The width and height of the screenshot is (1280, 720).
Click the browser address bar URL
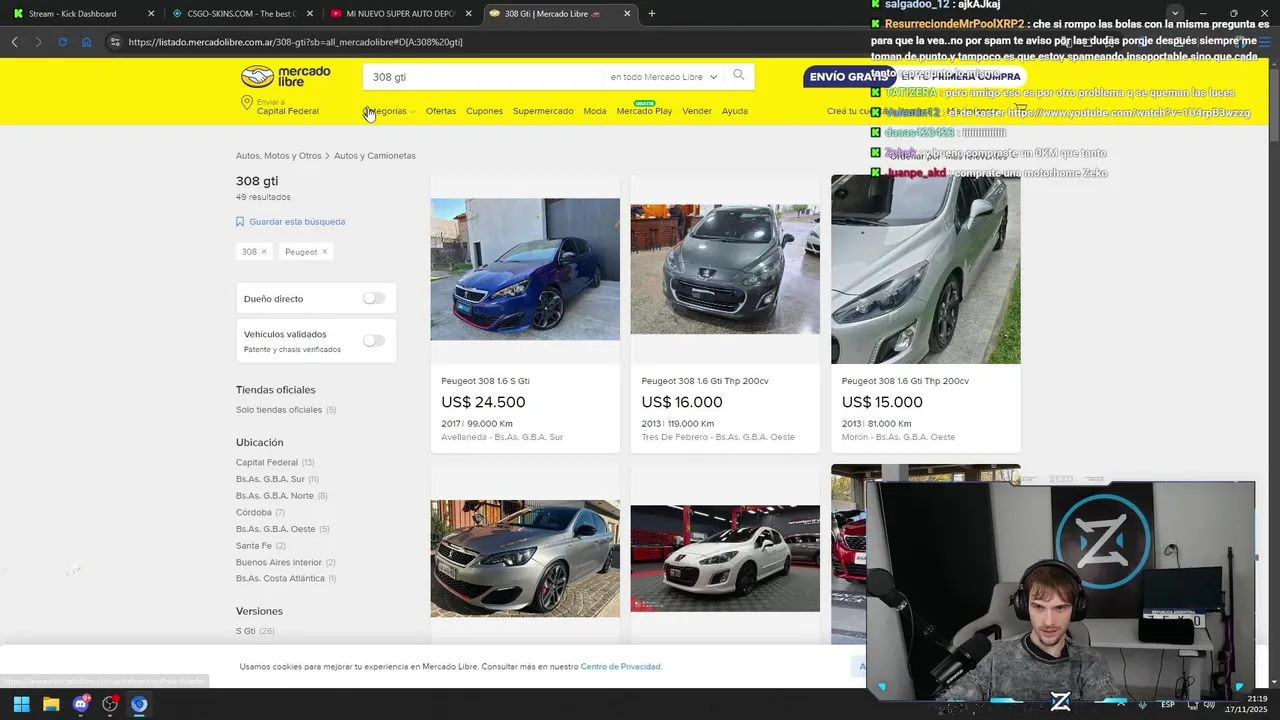[296, 42]
